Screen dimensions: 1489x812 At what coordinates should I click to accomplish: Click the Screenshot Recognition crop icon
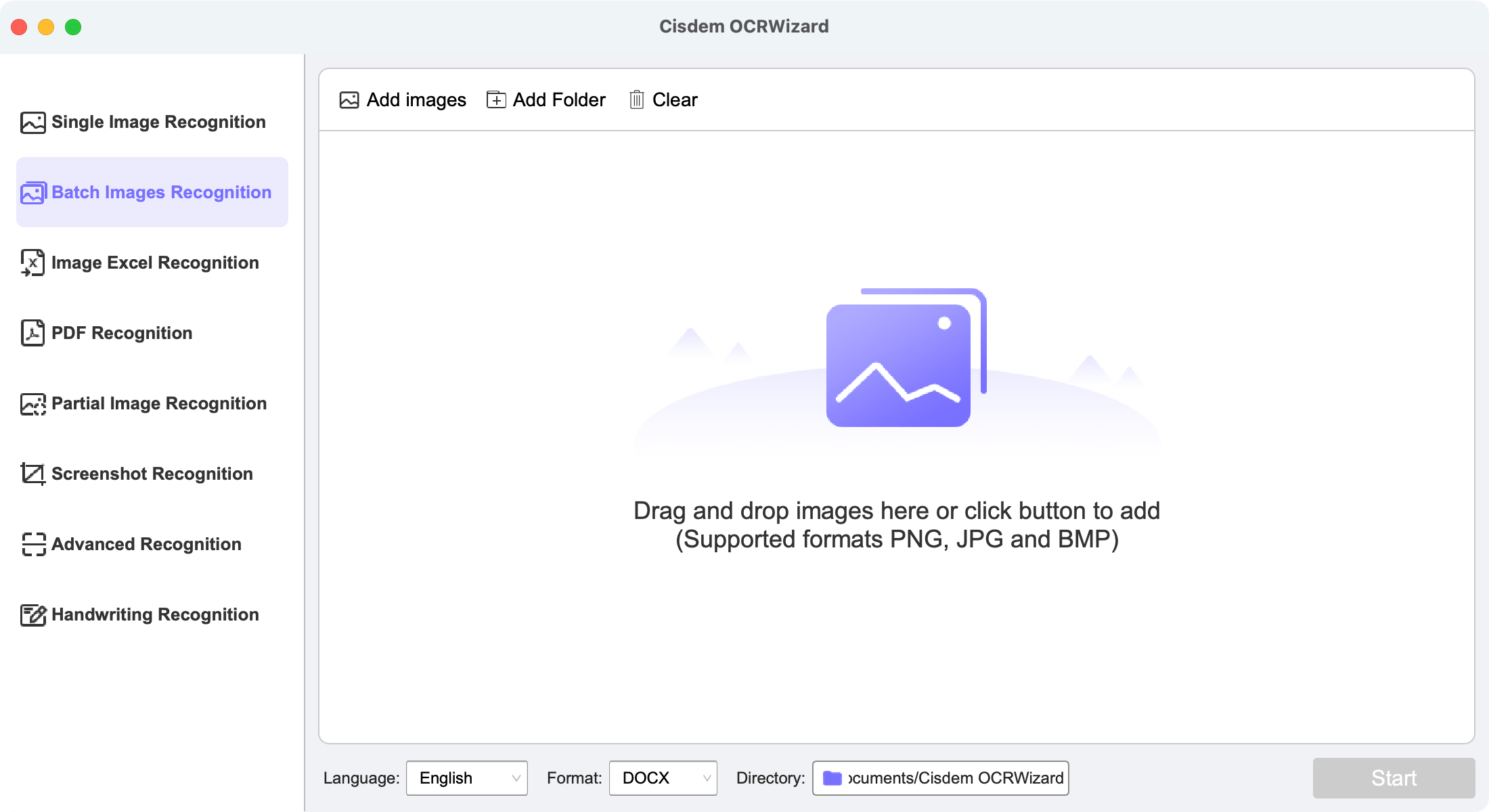tap(32, 474)
